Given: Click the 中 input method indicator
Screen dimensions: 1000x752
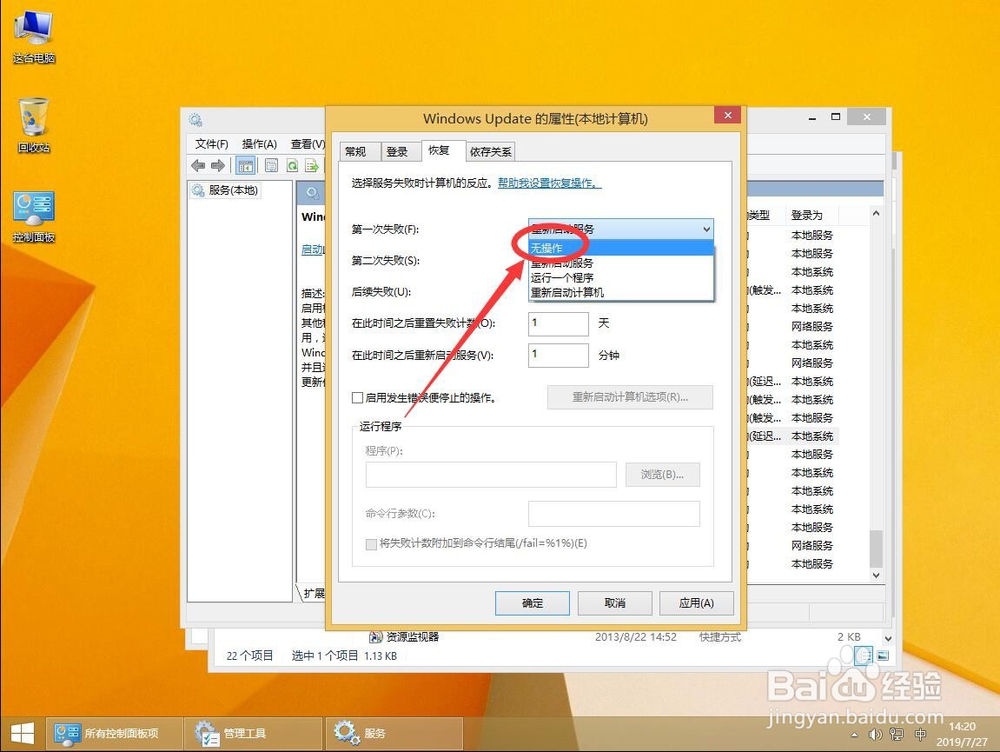Looking at the screenshot, I should click(920, 735).
